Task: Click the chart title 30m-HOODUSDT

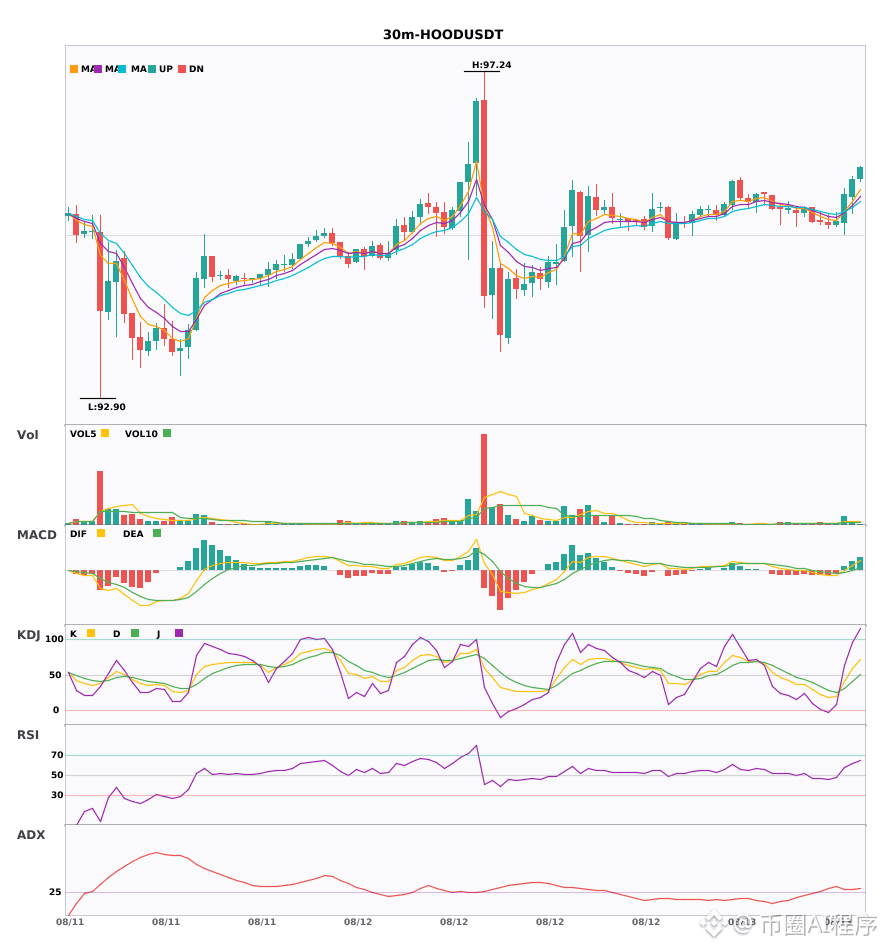Action: pyautogui.click(x=443, y=35)
